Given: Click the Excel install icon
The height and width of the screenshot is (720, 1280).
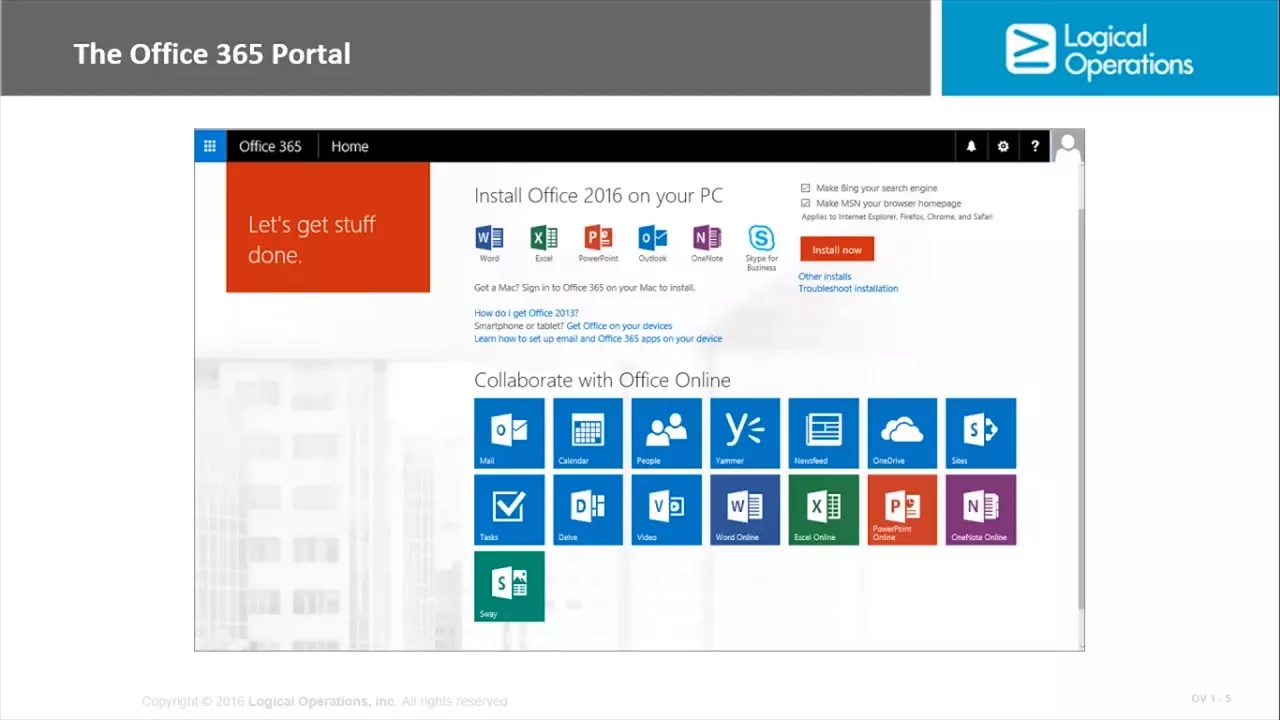Looking at the screenshot, I should 544,238.
